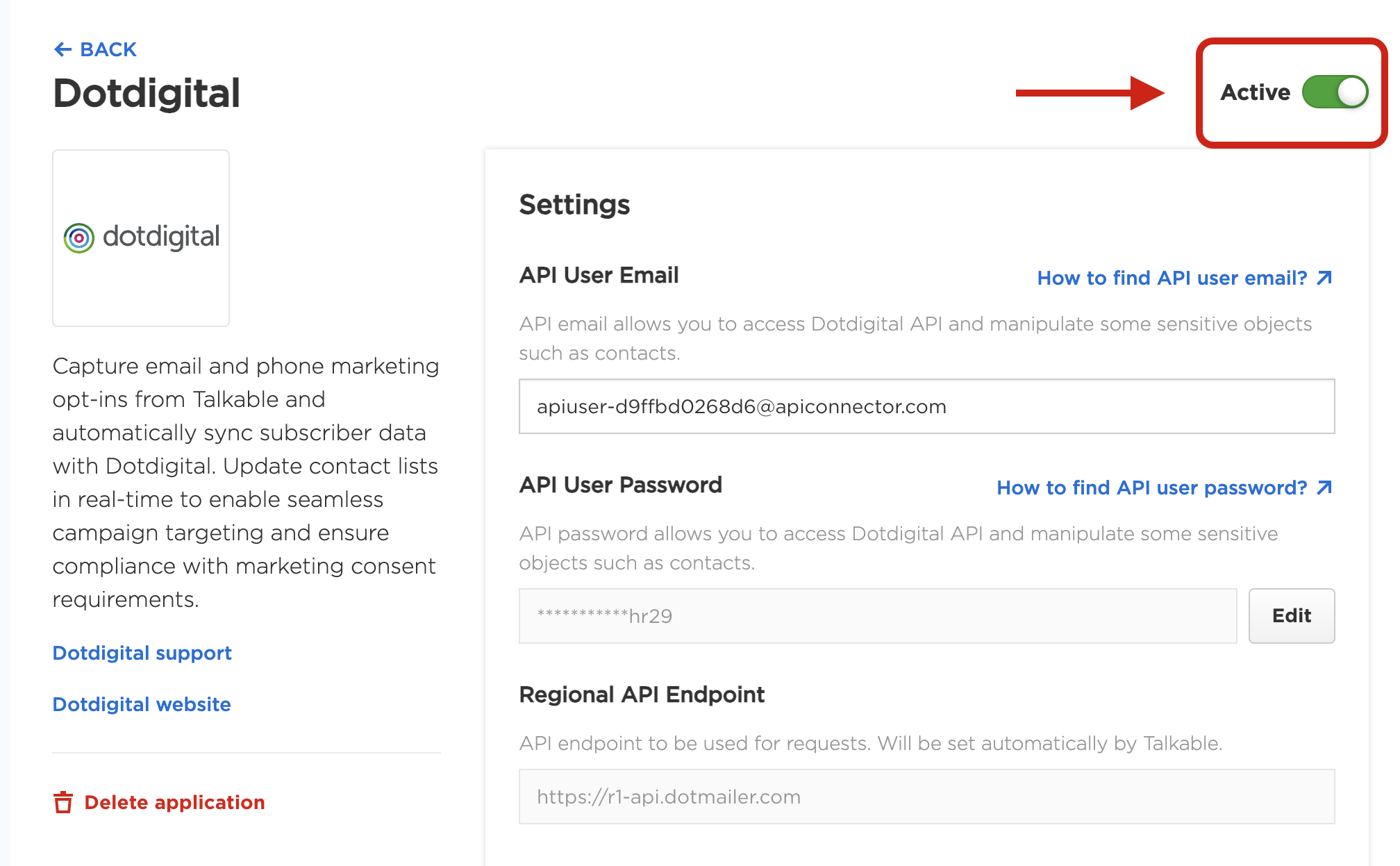Click the API User Email label

point(599,275)
